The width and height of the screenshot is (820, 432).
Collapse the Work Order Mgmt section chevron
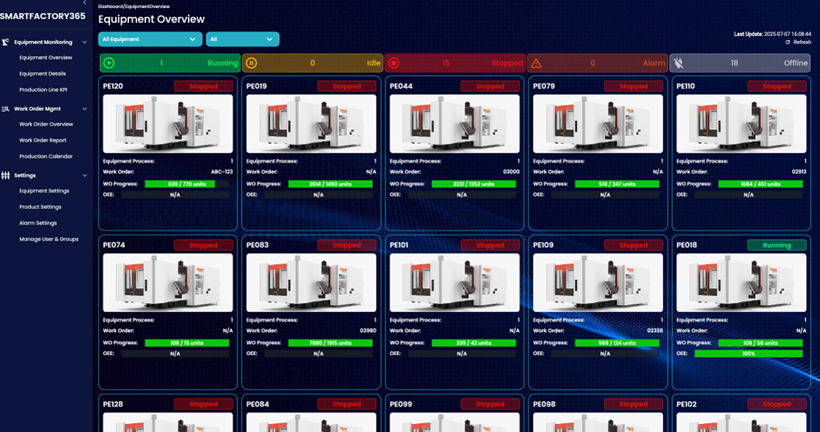click(x=85, y=108)
